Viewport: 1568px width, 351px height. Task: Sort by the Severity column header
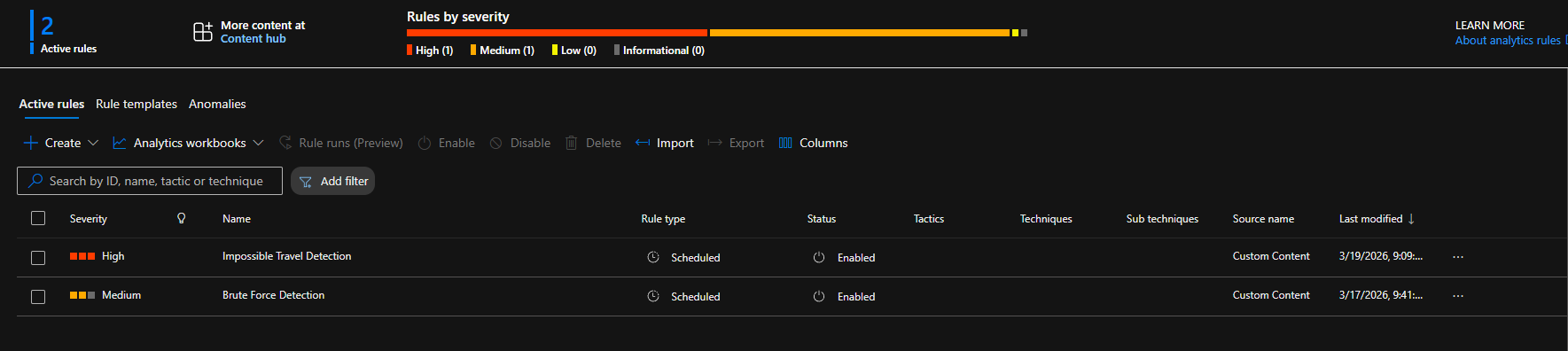(x=89, y=218)
